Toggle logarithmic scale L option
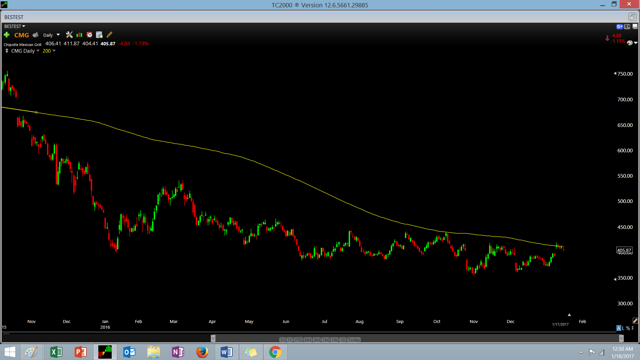This screenshot has width=640, height=360. tap(623, 328)
